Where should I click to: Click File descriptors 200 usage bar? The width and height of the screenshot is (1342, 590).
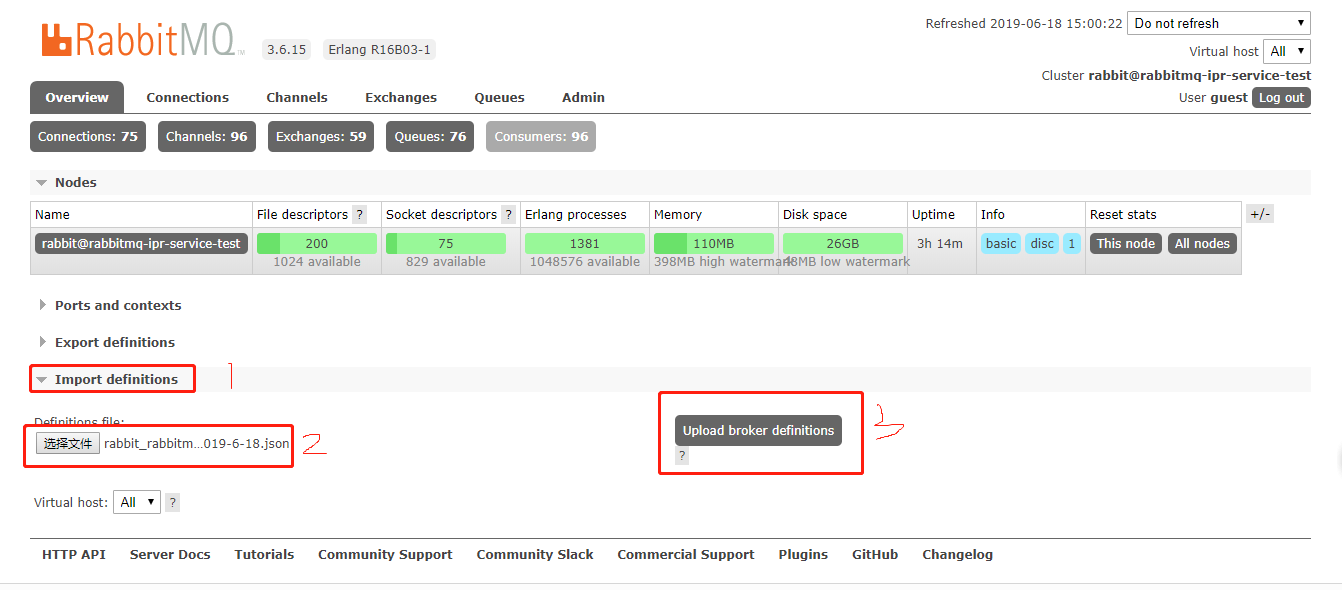point(317,243)
